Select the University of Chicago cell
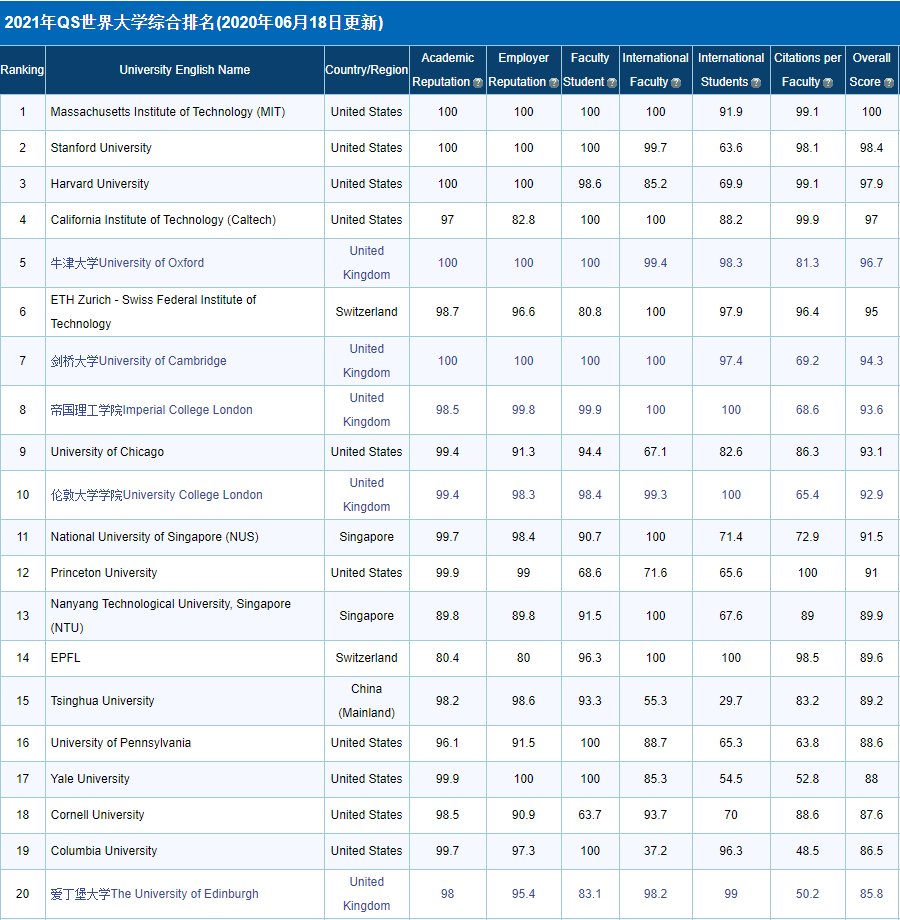This screenshot has height=920, width=900. 185,452
